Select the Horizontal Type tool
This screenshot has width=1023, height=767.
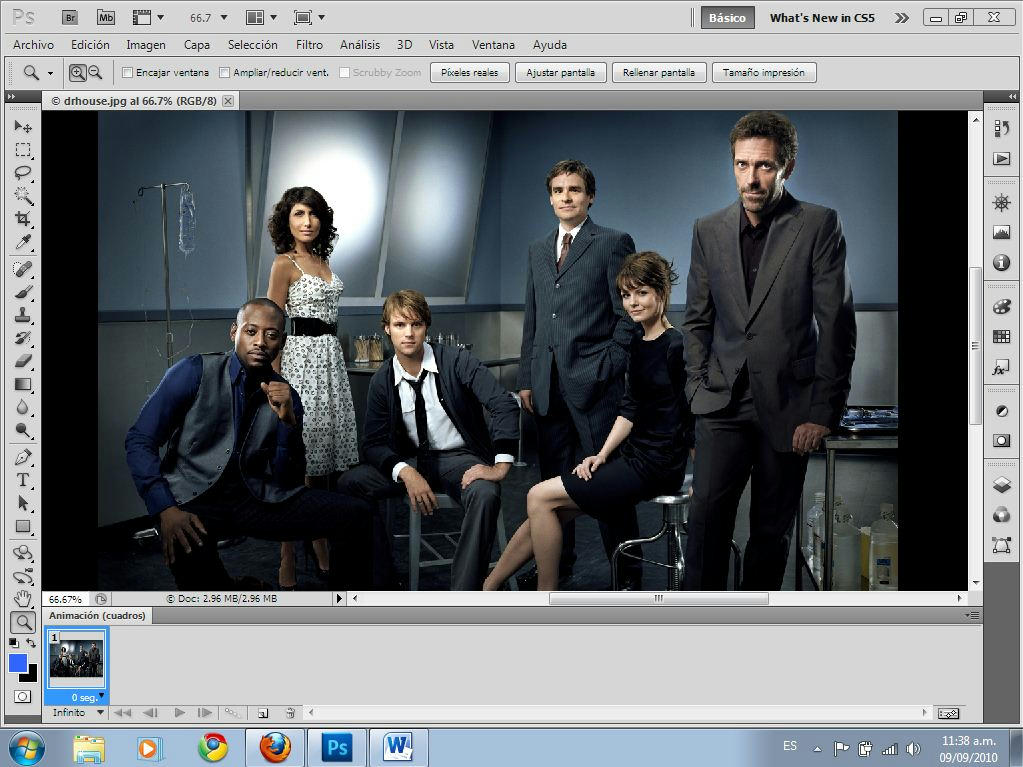point(23,480)
